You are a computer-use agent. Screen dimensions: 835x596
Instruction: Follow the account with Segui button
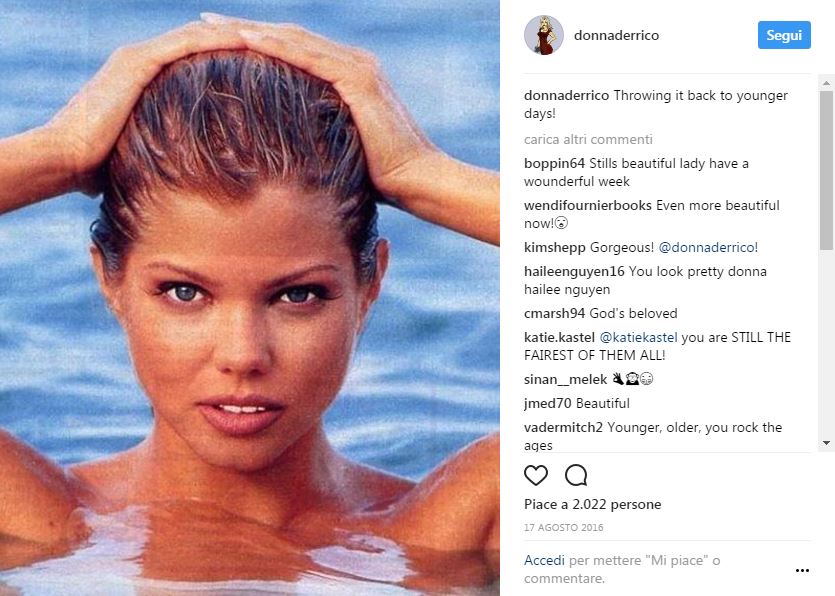784,35
